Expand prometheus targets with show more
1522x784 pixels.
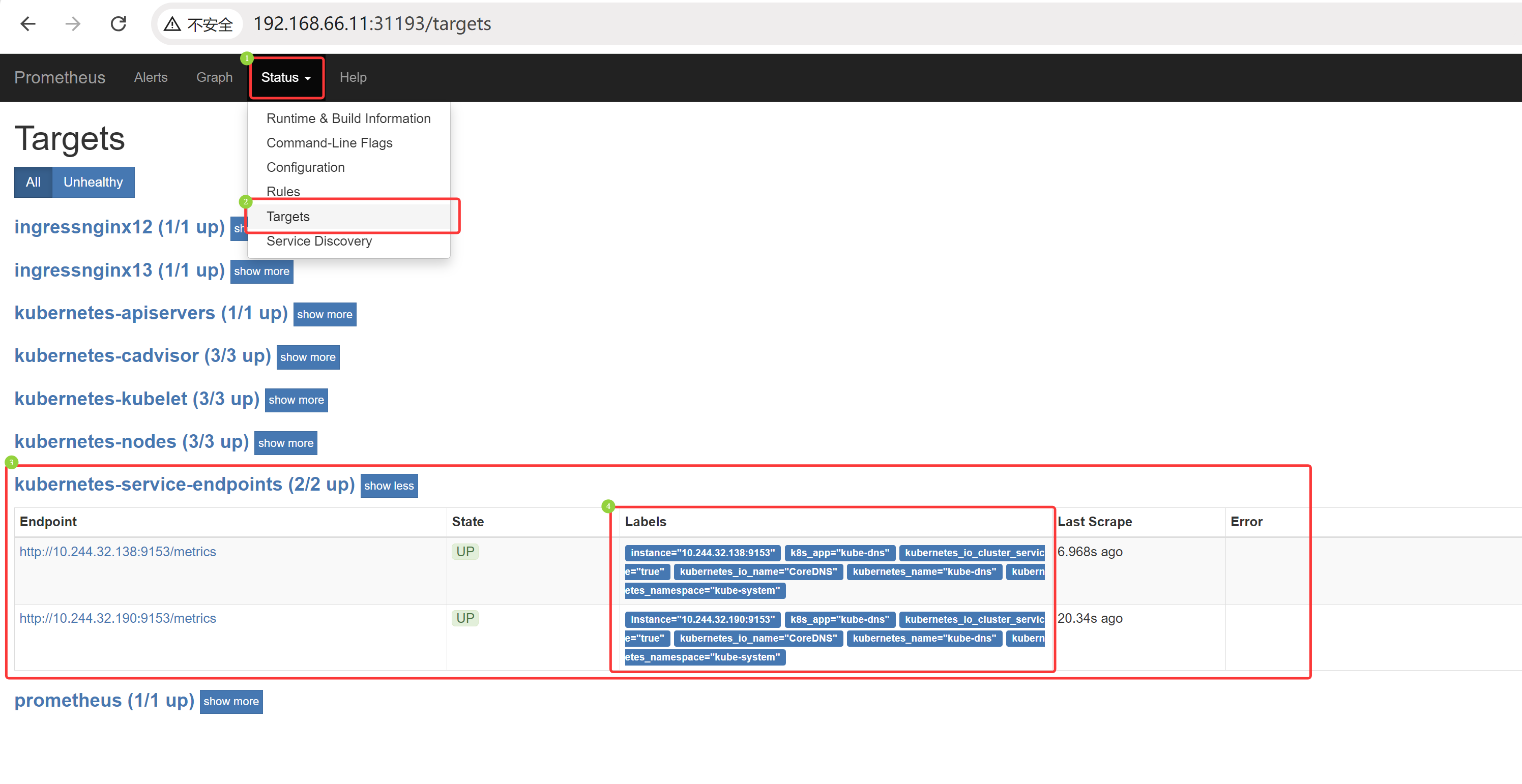click(x=230, y=701)
